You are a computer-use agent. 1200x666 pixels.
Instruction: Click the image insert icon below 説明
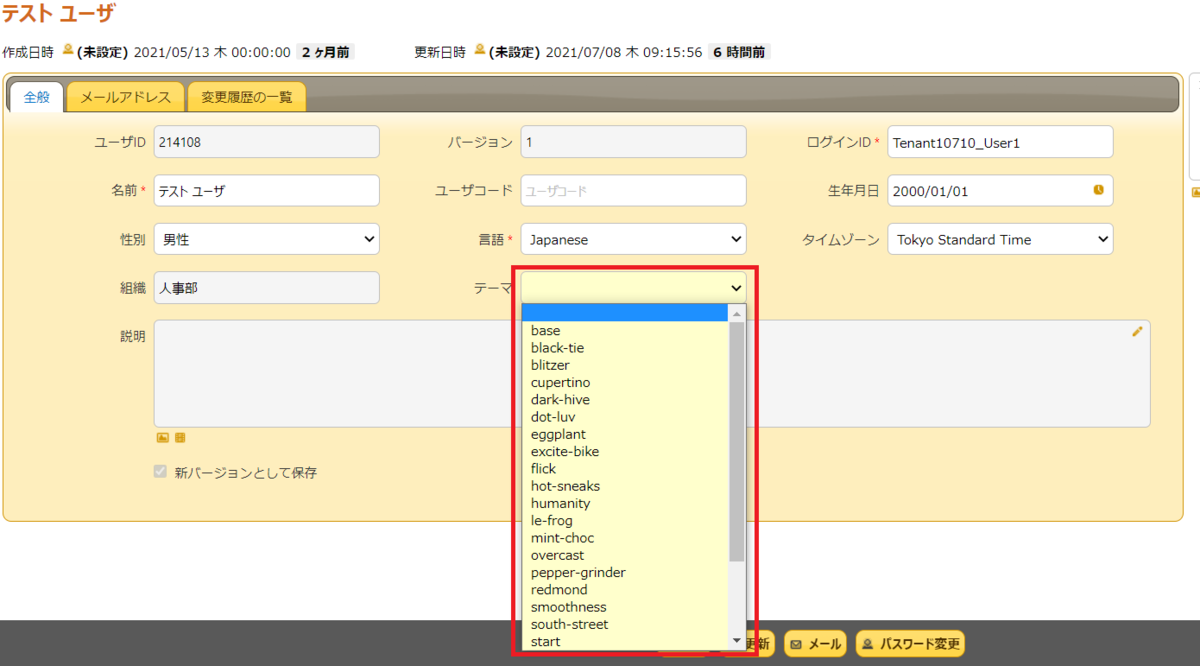162,437
